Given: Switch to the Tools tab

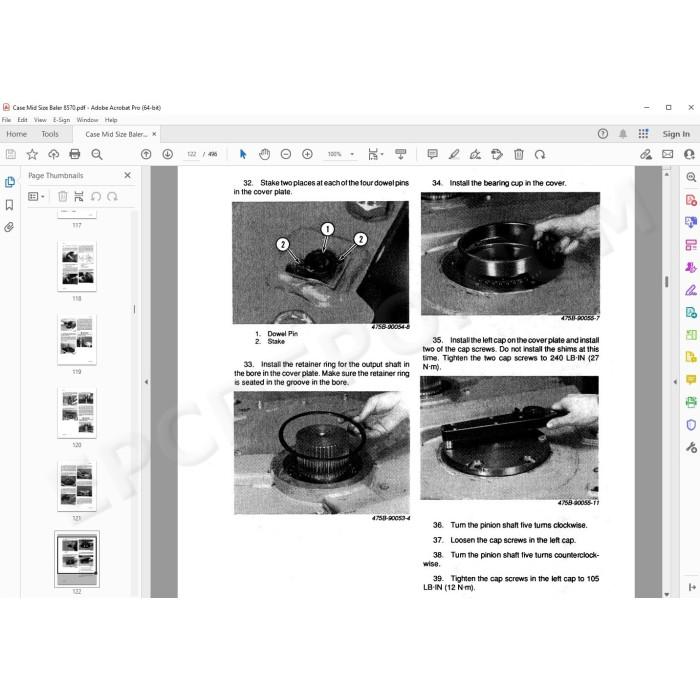Looking at the screenshot, I should [50, 134].
